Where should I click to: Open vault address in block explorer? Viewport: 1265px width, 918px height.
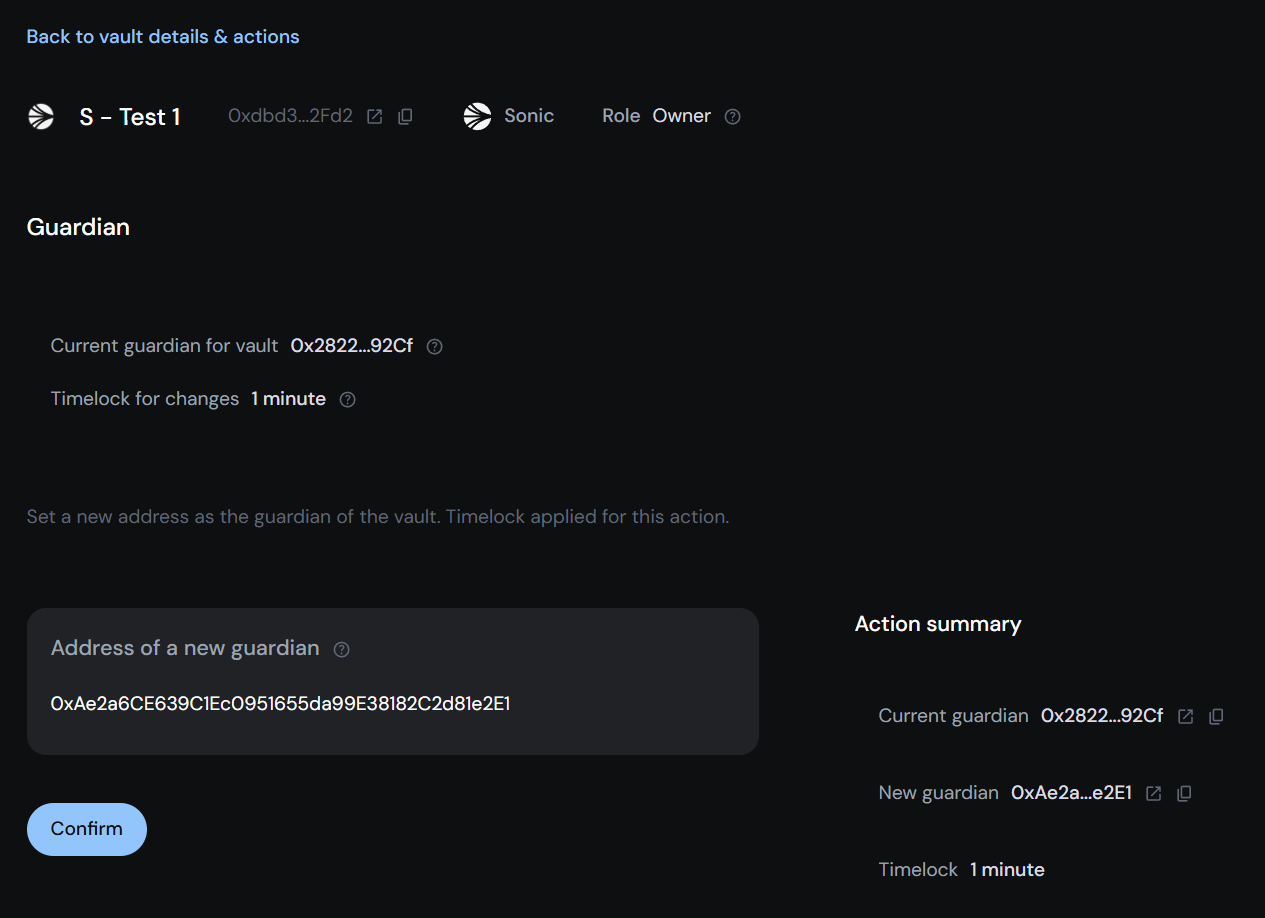(375, 117)
